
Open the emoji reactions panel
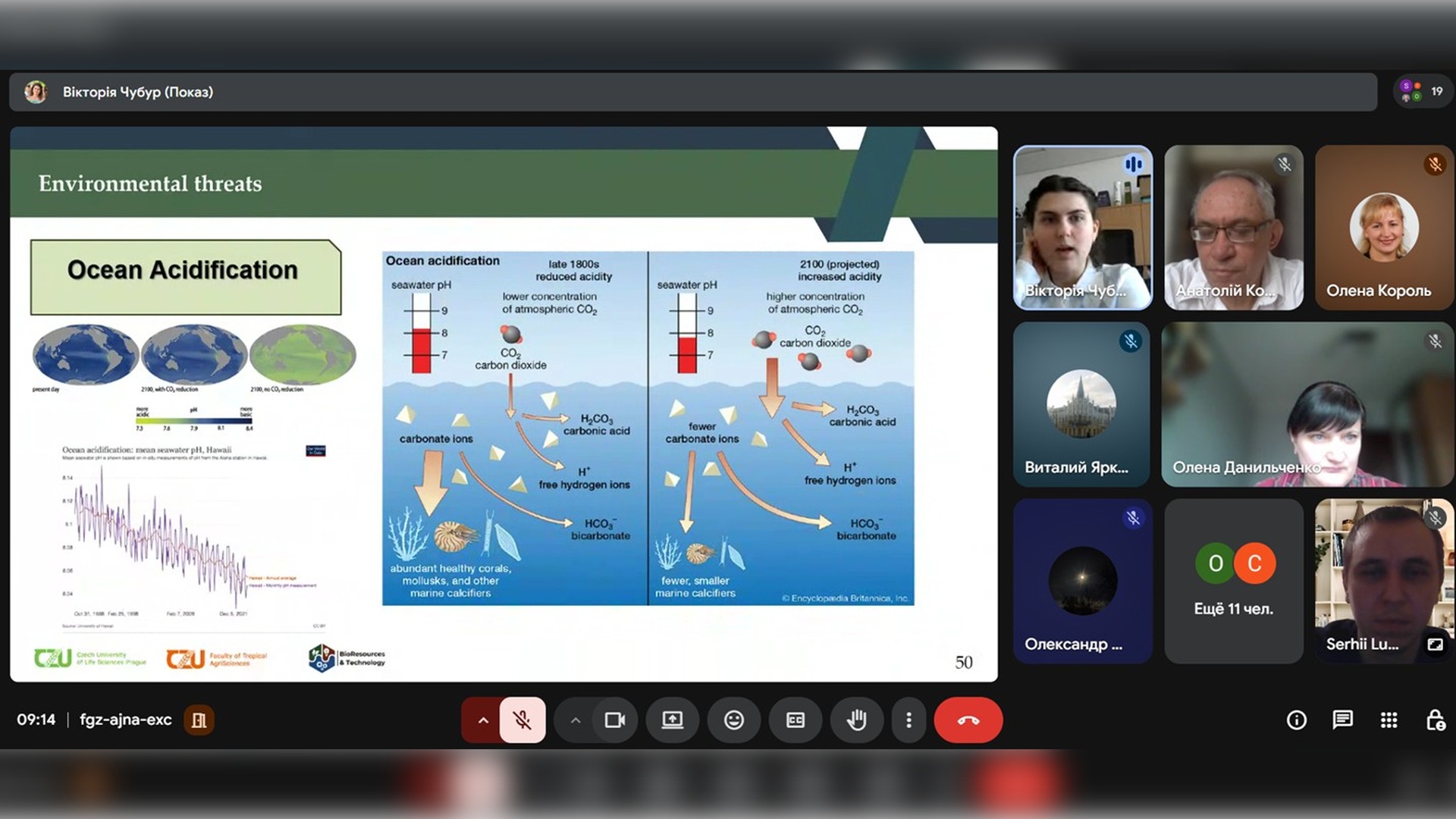[x=733, y=720]
